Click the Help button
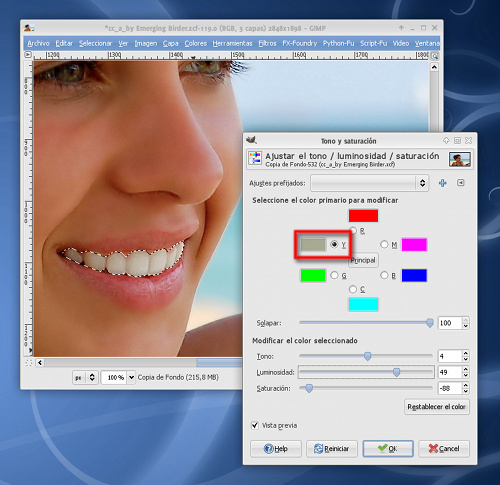 pyautogui.click(x=276, y=449)
